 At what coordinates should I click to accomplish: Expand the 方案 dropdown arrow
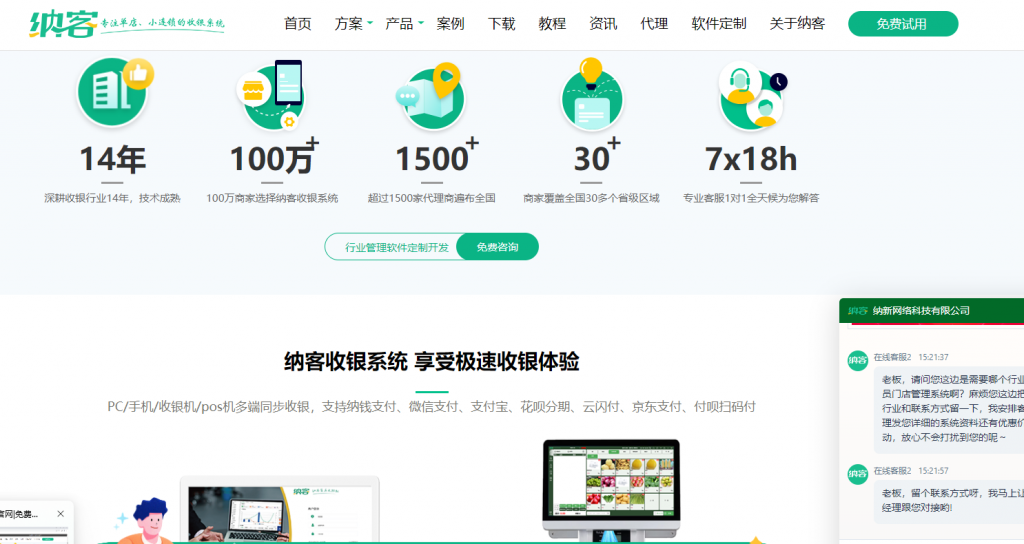point(370,23)
